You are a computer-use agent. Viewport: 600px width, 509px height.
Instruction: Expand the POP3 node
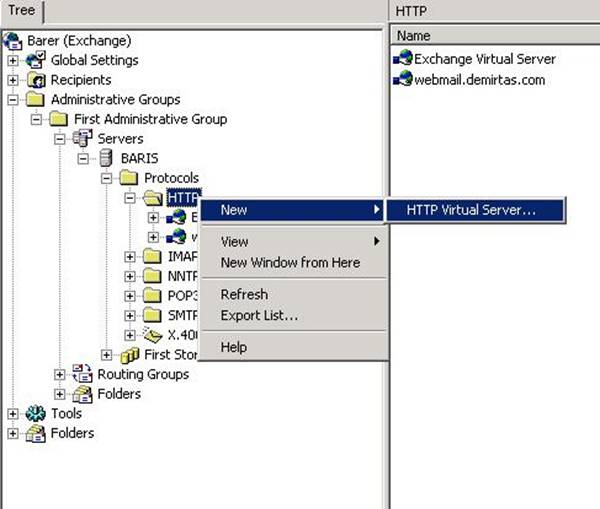coord(130,296)
